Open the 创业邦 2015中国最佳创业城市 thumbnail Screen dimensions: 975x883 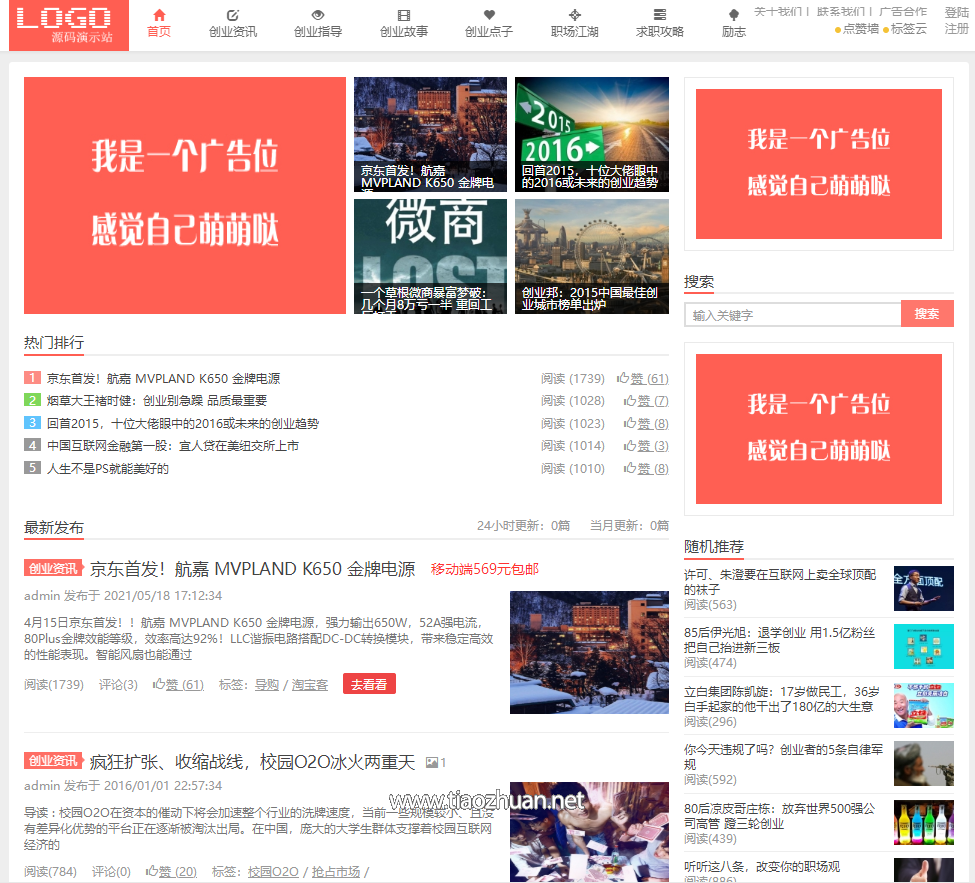click(592, 256)
